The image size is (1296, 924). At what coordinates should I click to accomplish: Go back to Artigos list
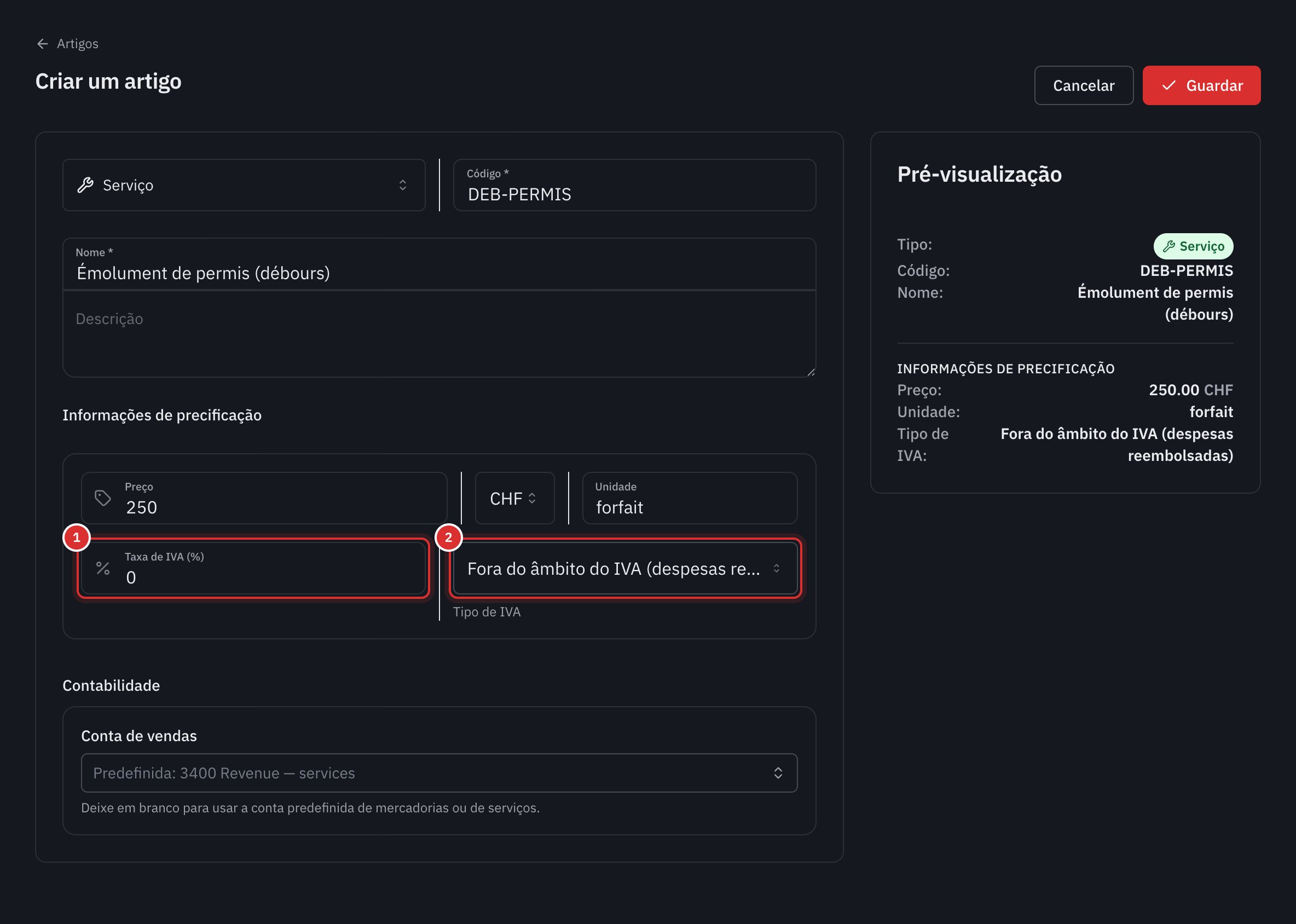(x=67, y=44)
